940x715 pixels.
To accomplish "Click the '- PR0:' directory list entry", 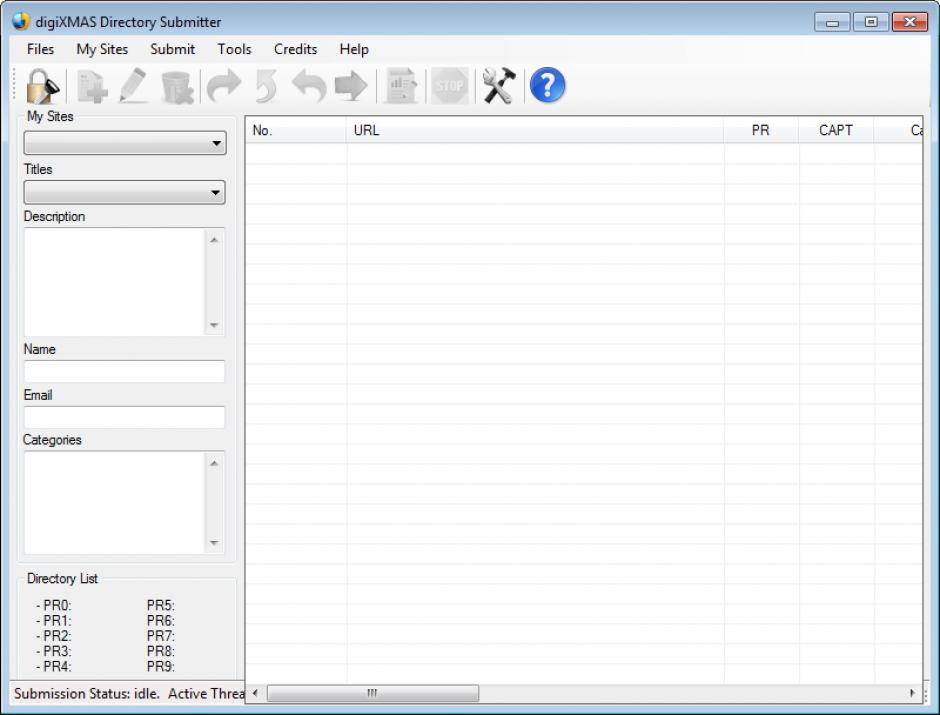I will click(54, 605).
